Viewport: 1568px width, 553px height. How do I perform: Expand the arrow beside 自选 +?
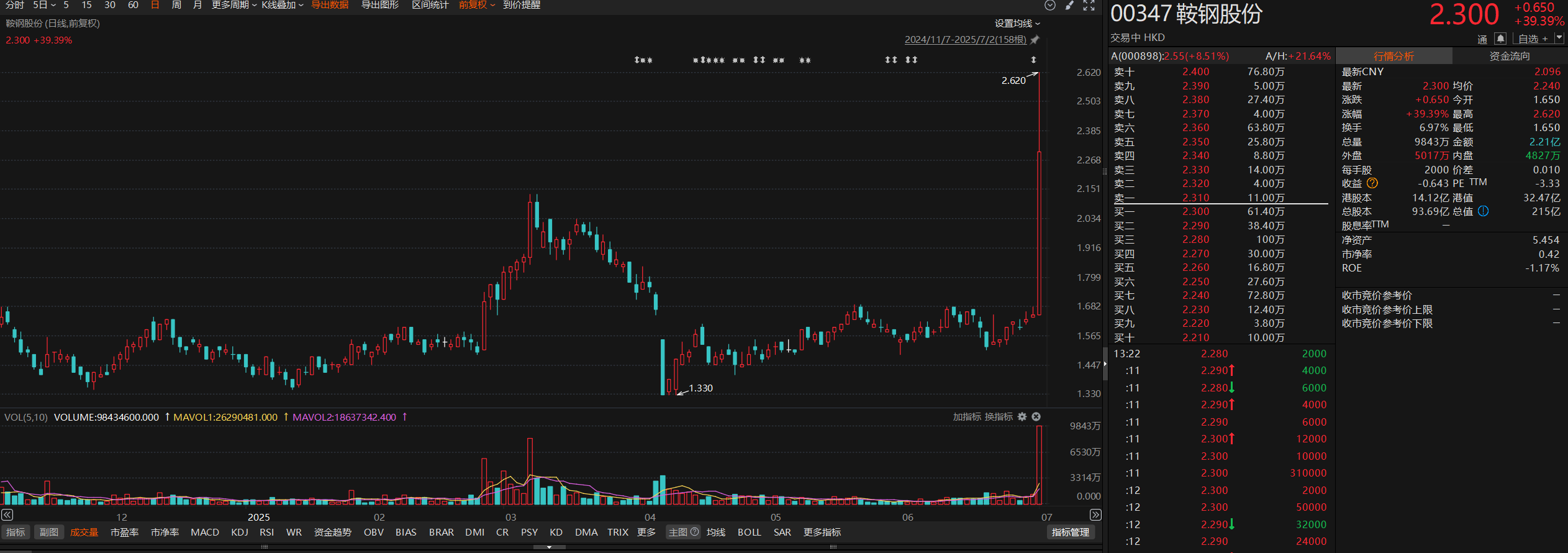(x=1559, y=38)
